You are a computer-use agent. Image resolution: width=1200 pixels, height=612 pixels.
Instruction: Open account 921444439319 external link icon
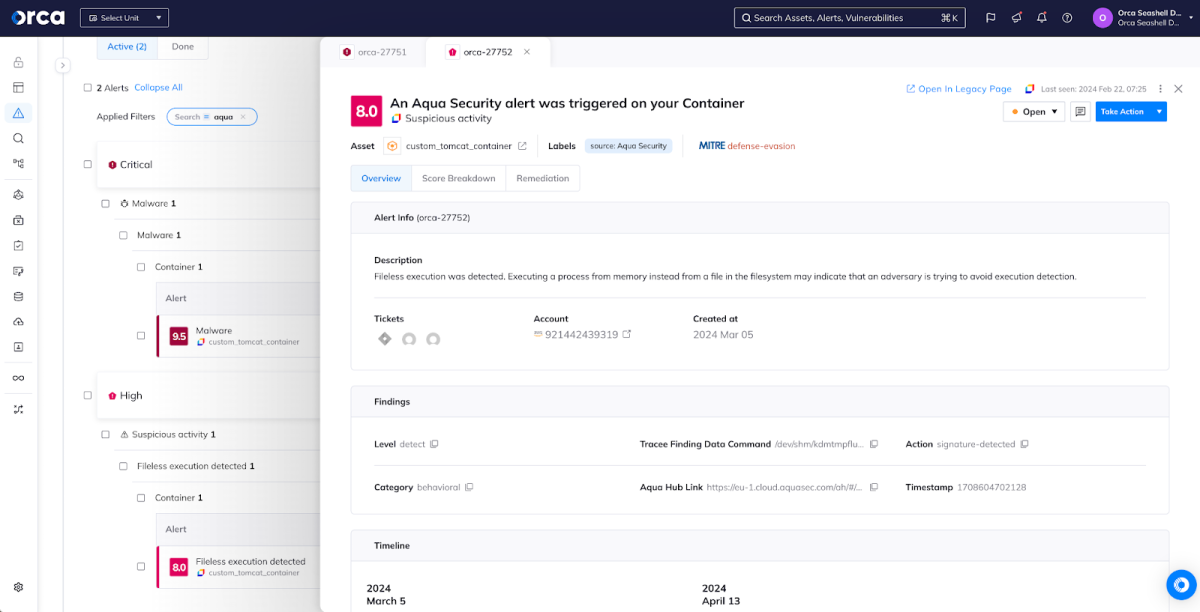(627, 334)
